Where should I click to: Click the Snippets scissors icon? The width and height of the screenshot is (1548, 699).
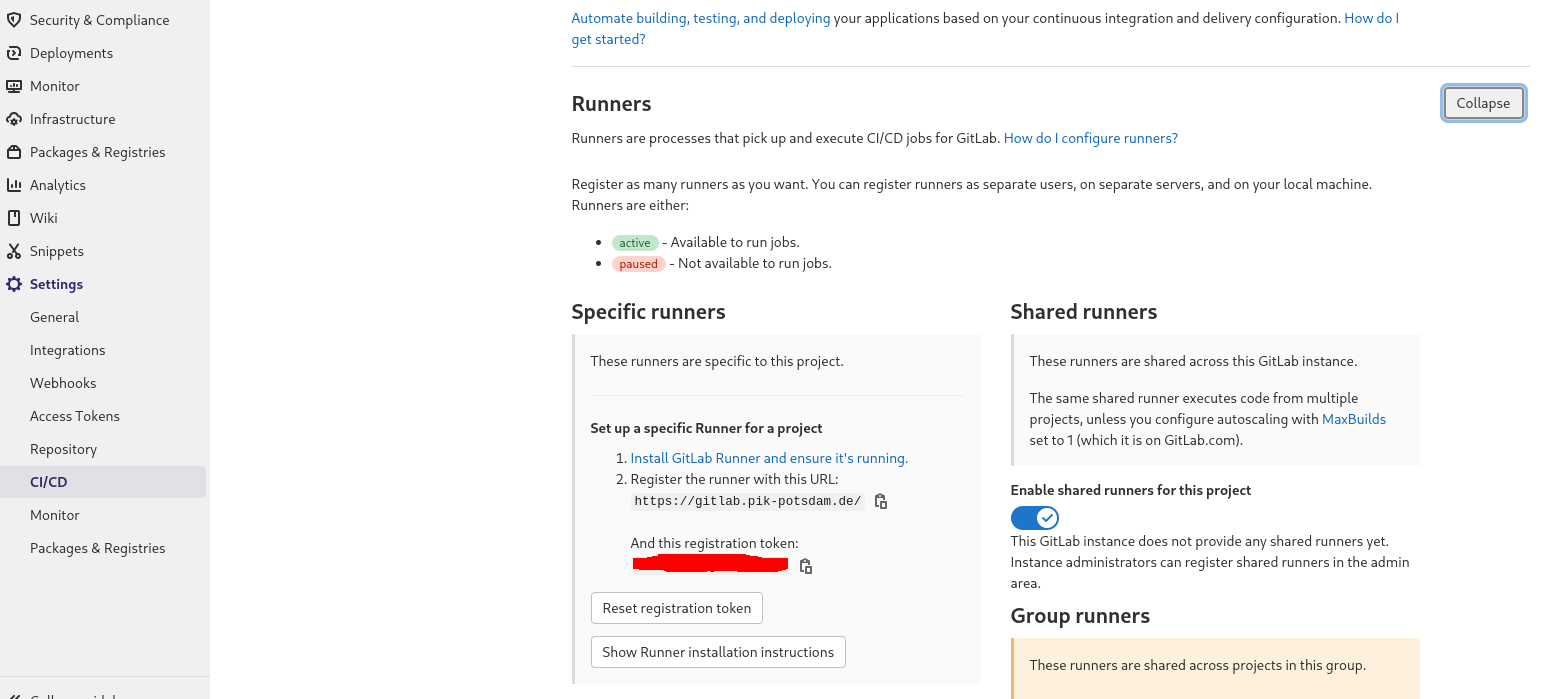(14, 251)
